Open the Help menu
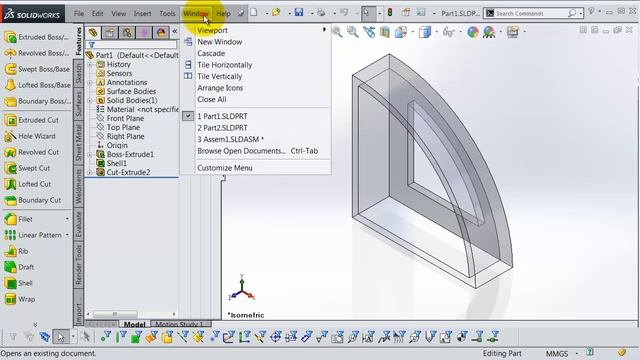Screen dimensions: 640x360 [223, 13]
